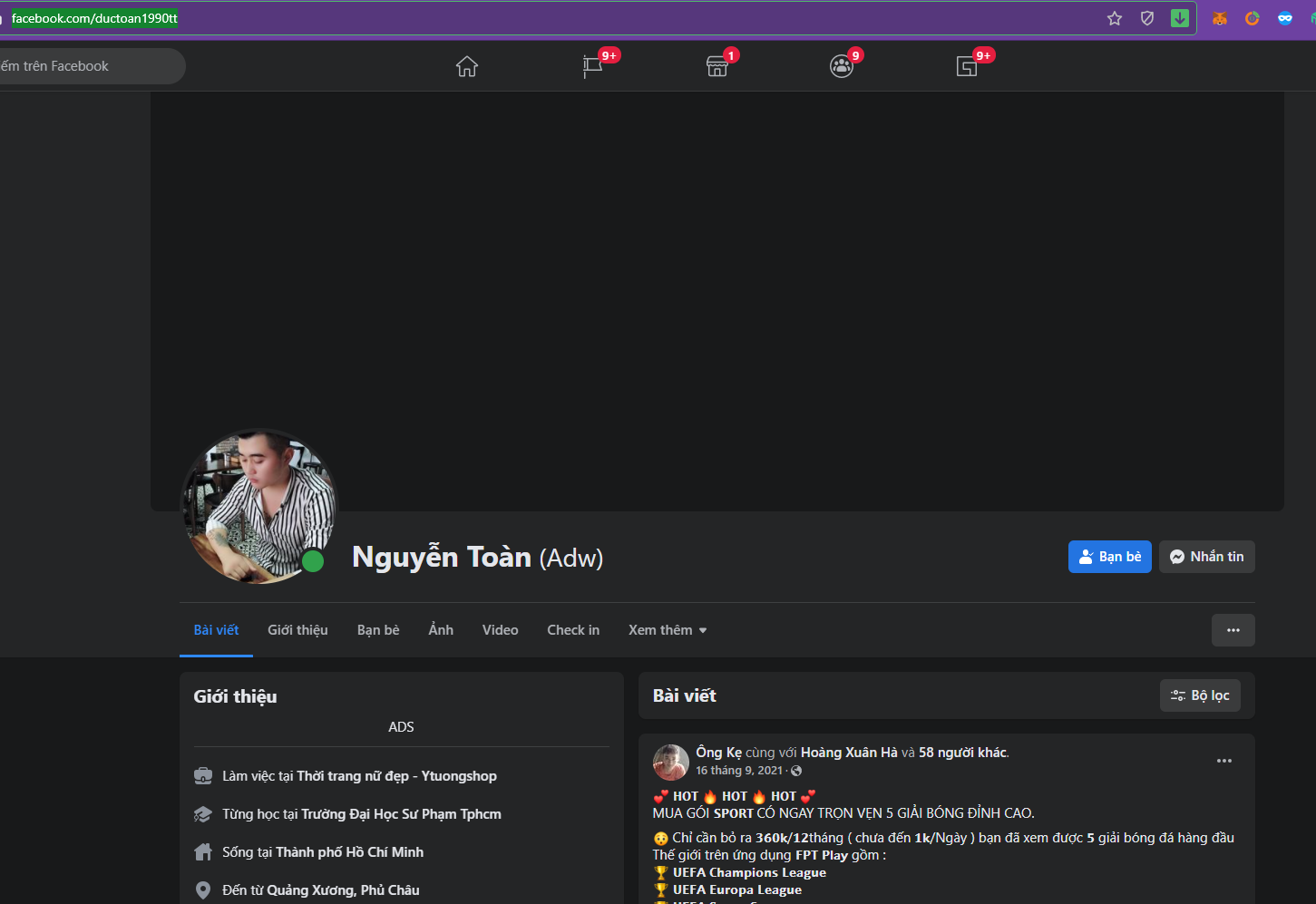Image resolution: width=1316 pixels, height=904 pixels.
Task: Open Pages flag icon
Action: (592, 66)
